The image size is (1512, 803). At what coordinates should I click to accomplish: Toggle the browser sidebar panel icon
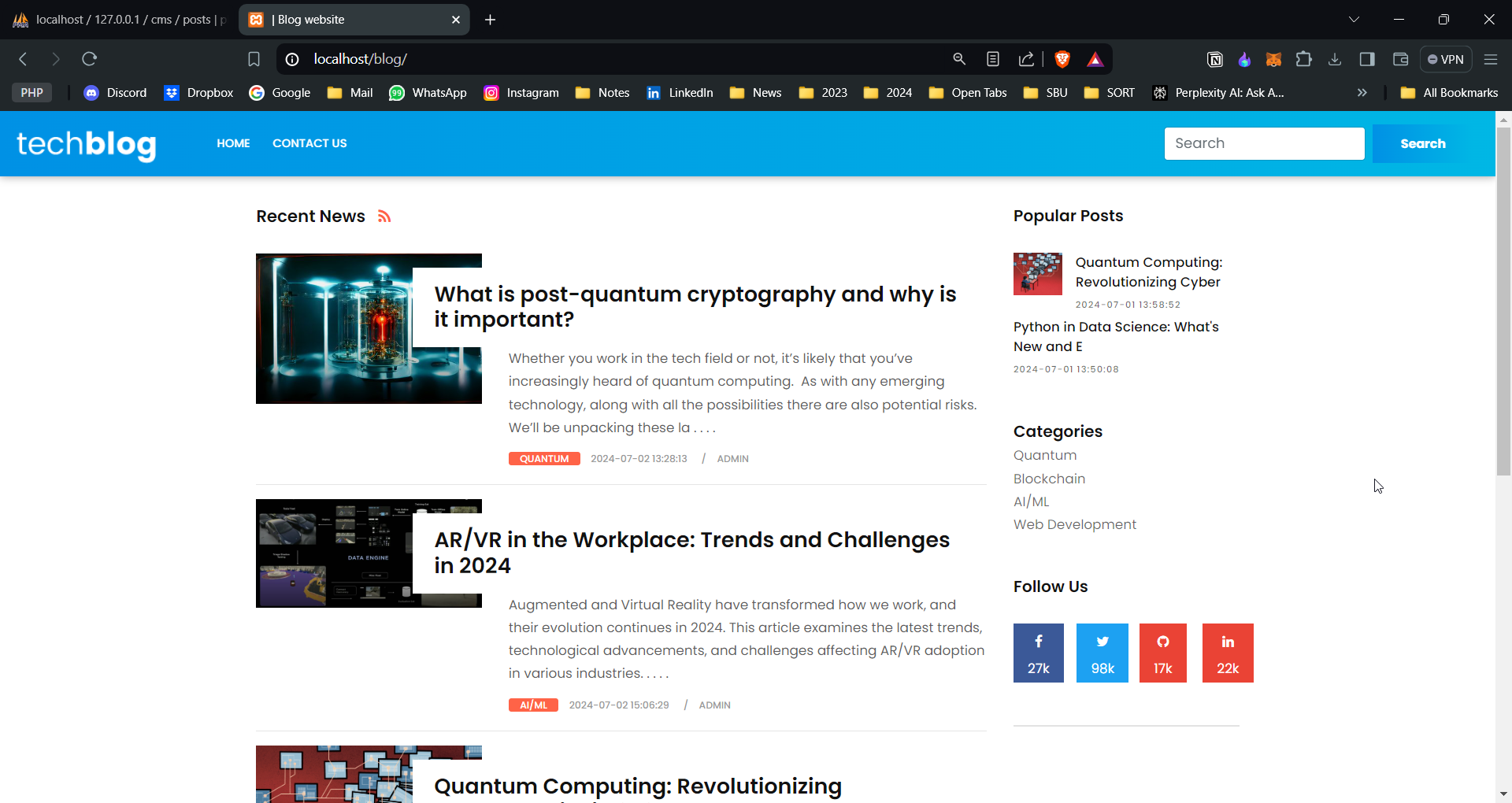point(1367,58)
